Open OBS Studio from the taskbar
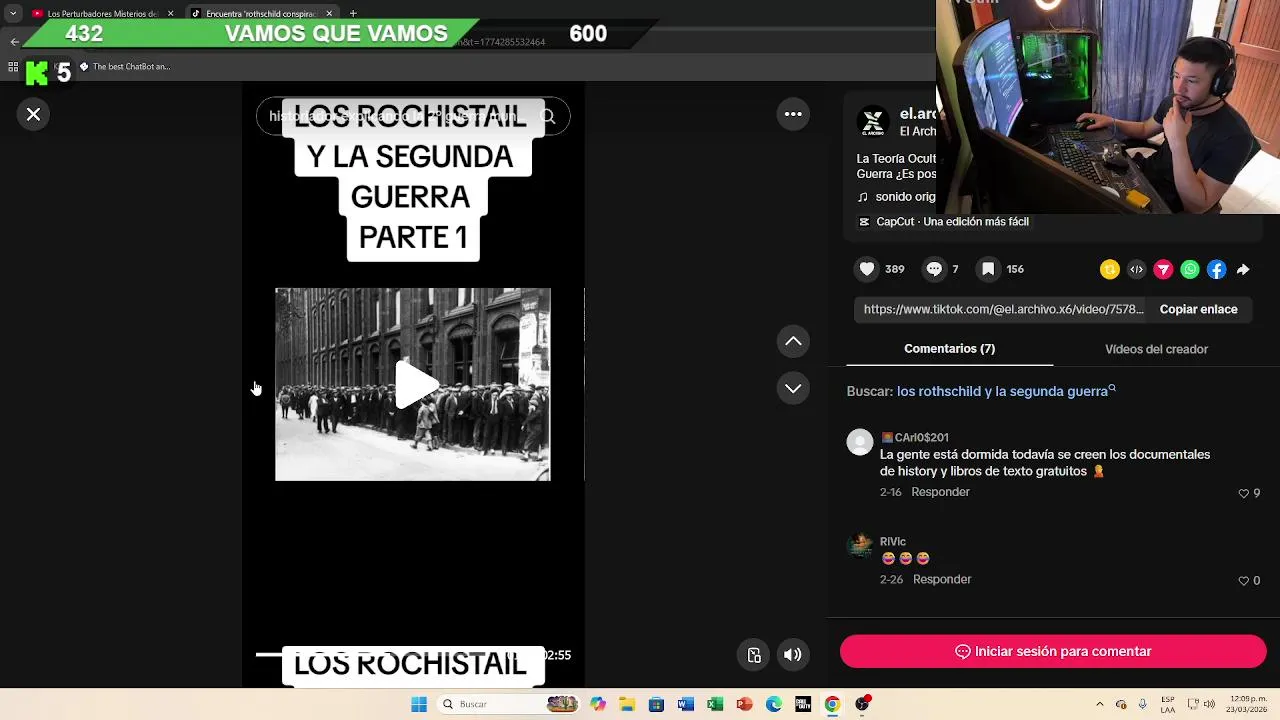Screen dimensions: 1280x720 point(862,704)
